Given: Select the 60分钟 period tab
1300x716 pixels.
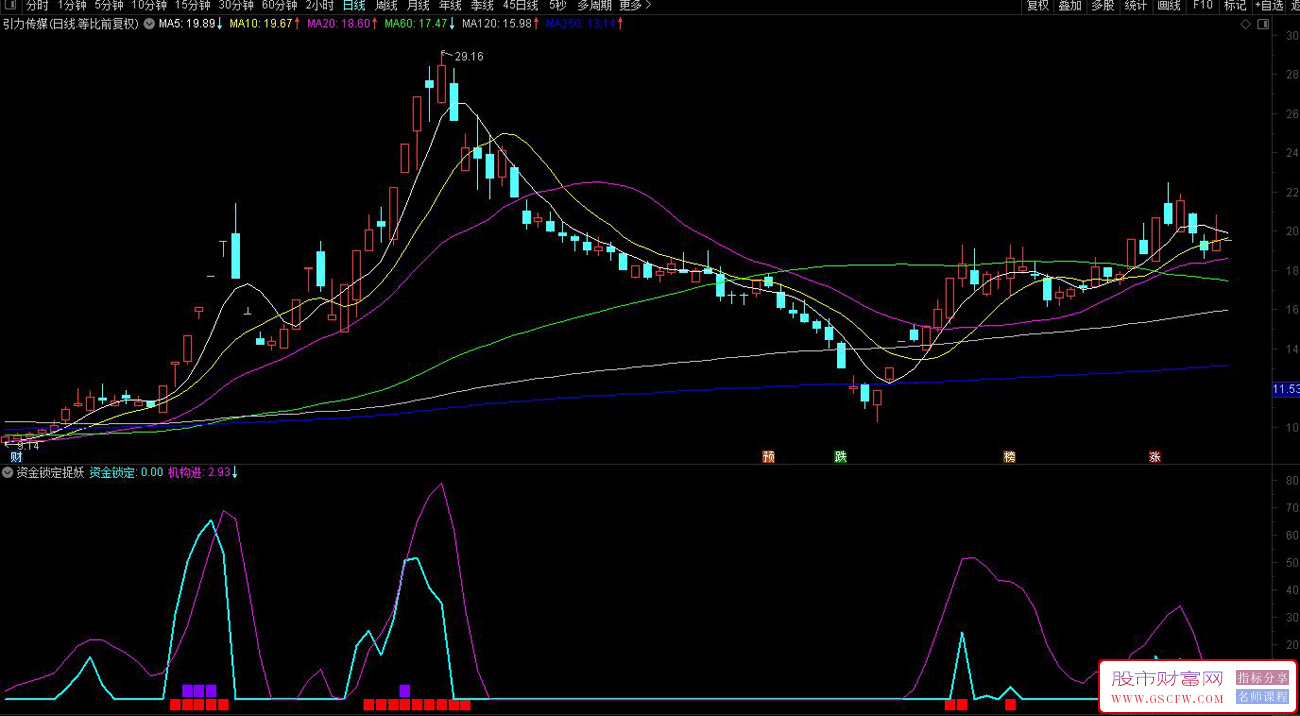Looking at the screenshot, I should 279,6.
